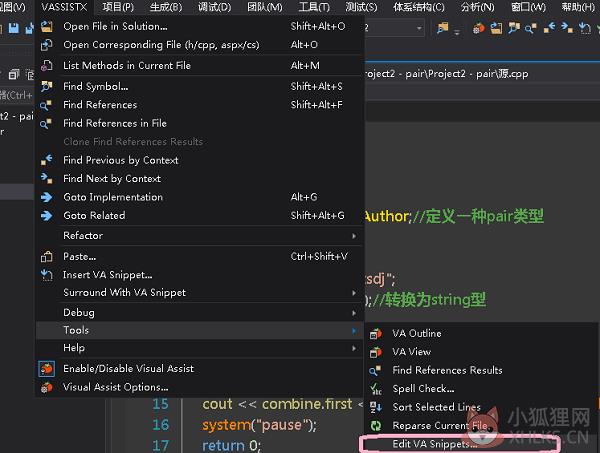Click Sort Selected Lines icon

pos(375,407)
